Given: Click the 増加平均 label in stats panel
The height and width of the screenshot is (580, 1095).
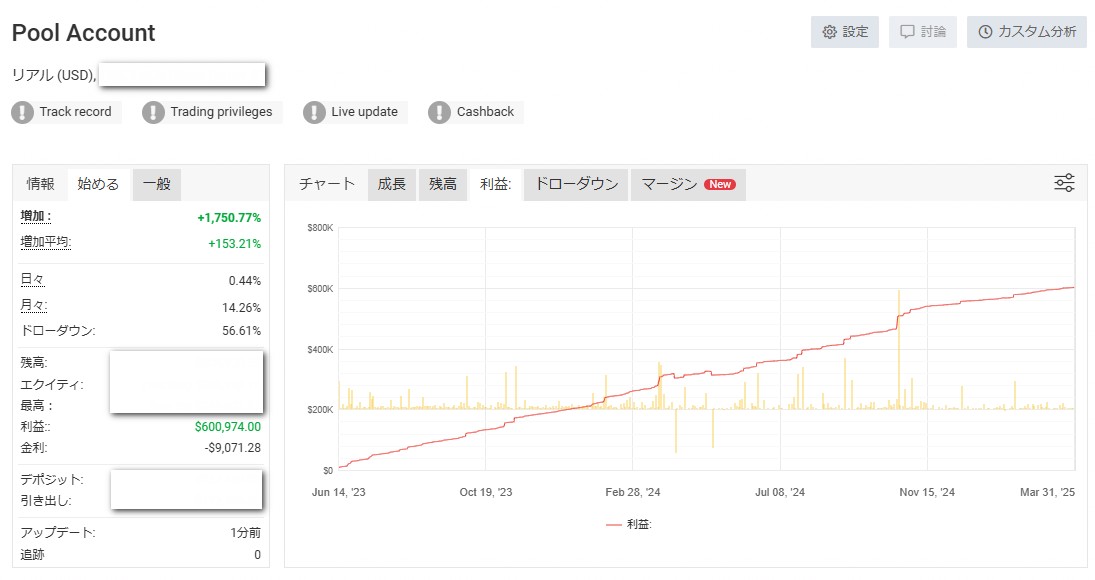Looking at the screenshot, I should pos(46,242).
